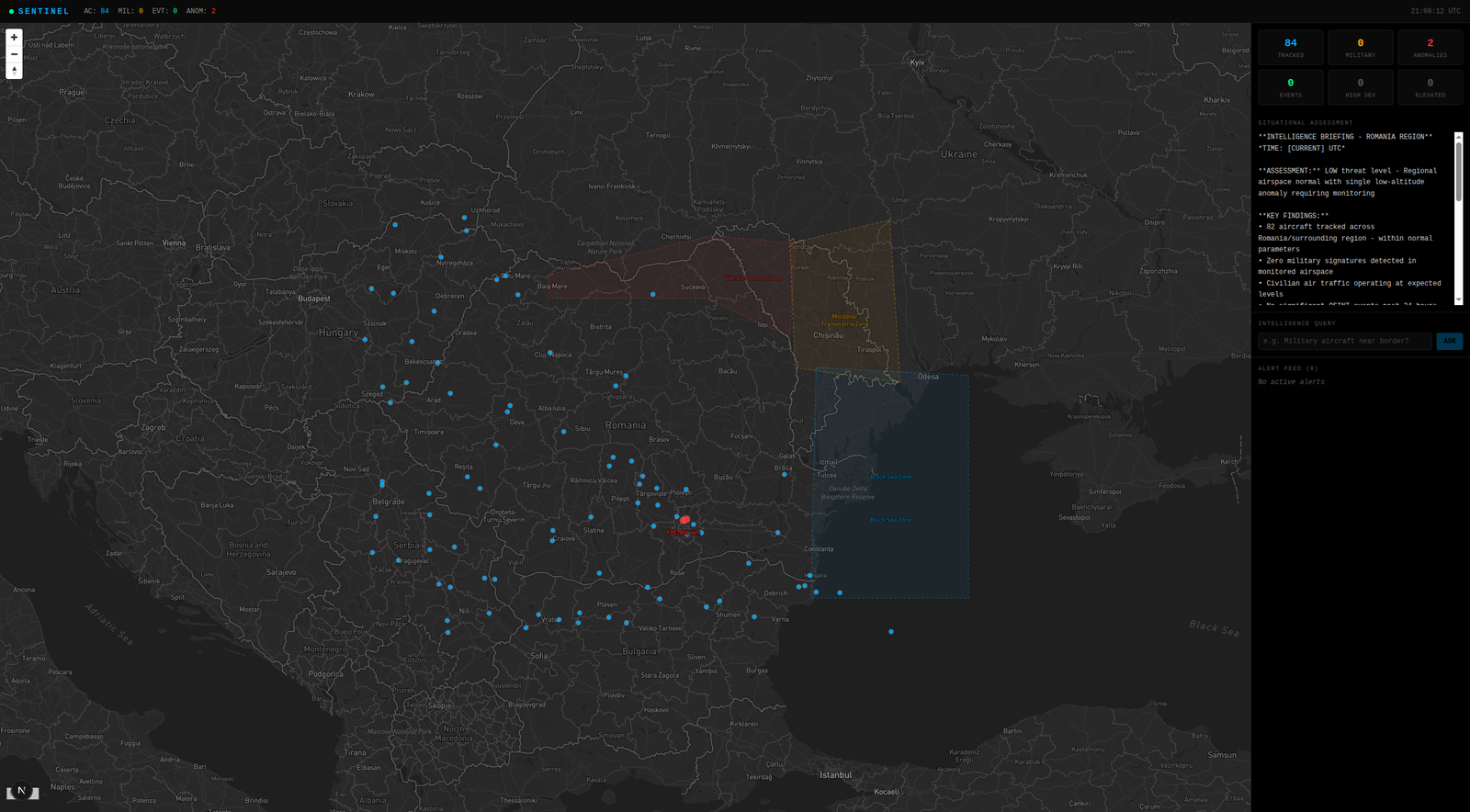Click the round N badge at map corner
This screenshot has height=812, width=1470.
(x=22, y=790)
